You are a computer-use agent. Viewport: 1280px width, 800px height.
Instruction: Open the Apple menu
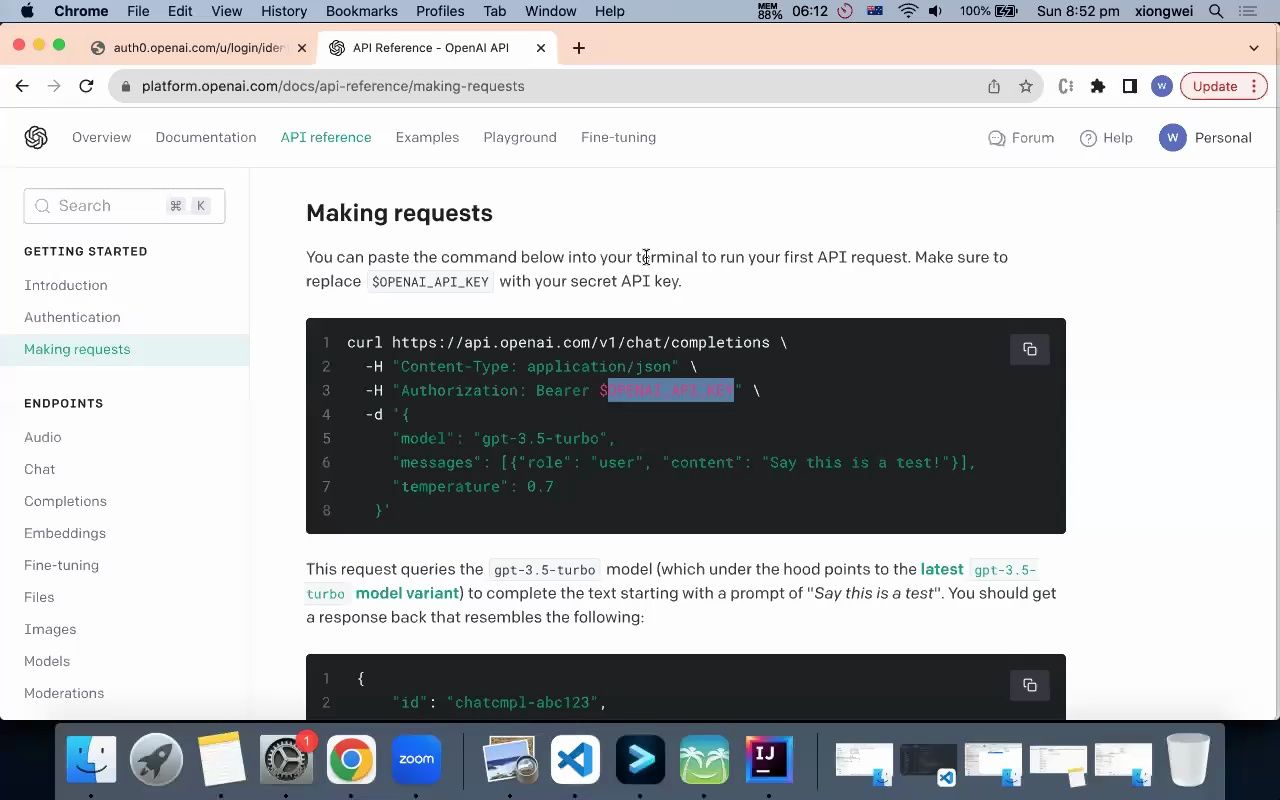[x=27, y=11]
